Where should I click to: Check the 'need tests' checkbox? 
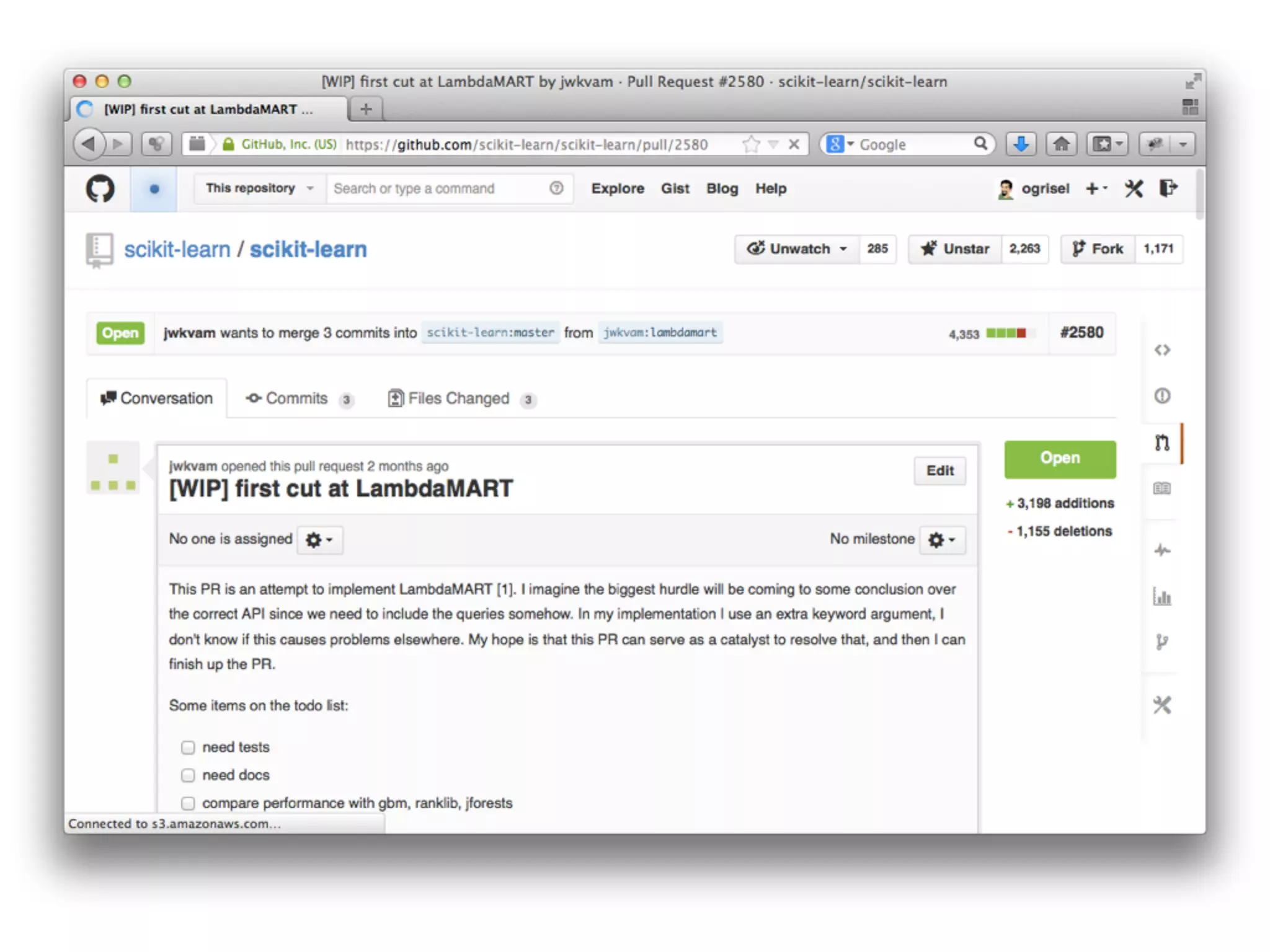[x=188, y=747]
